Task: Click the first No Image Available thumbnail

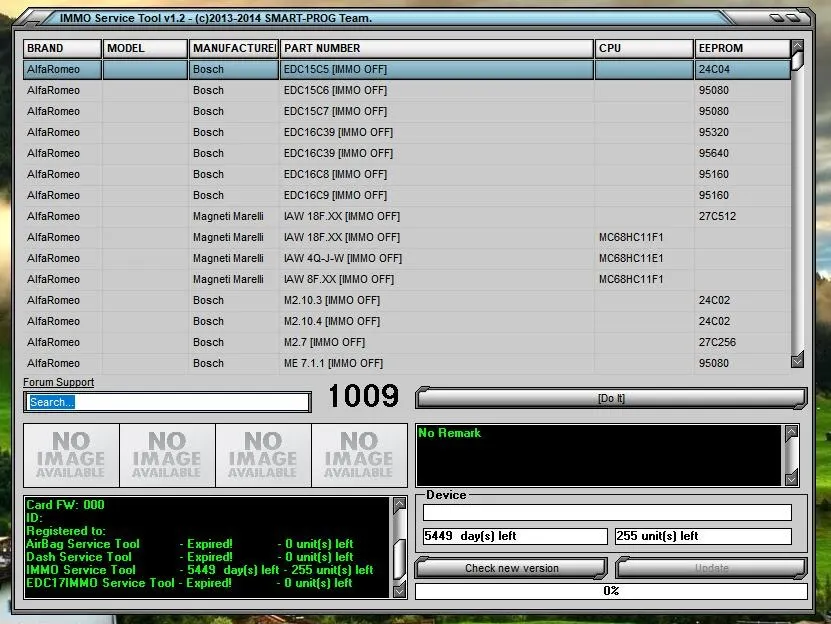Action: [71, 455]
